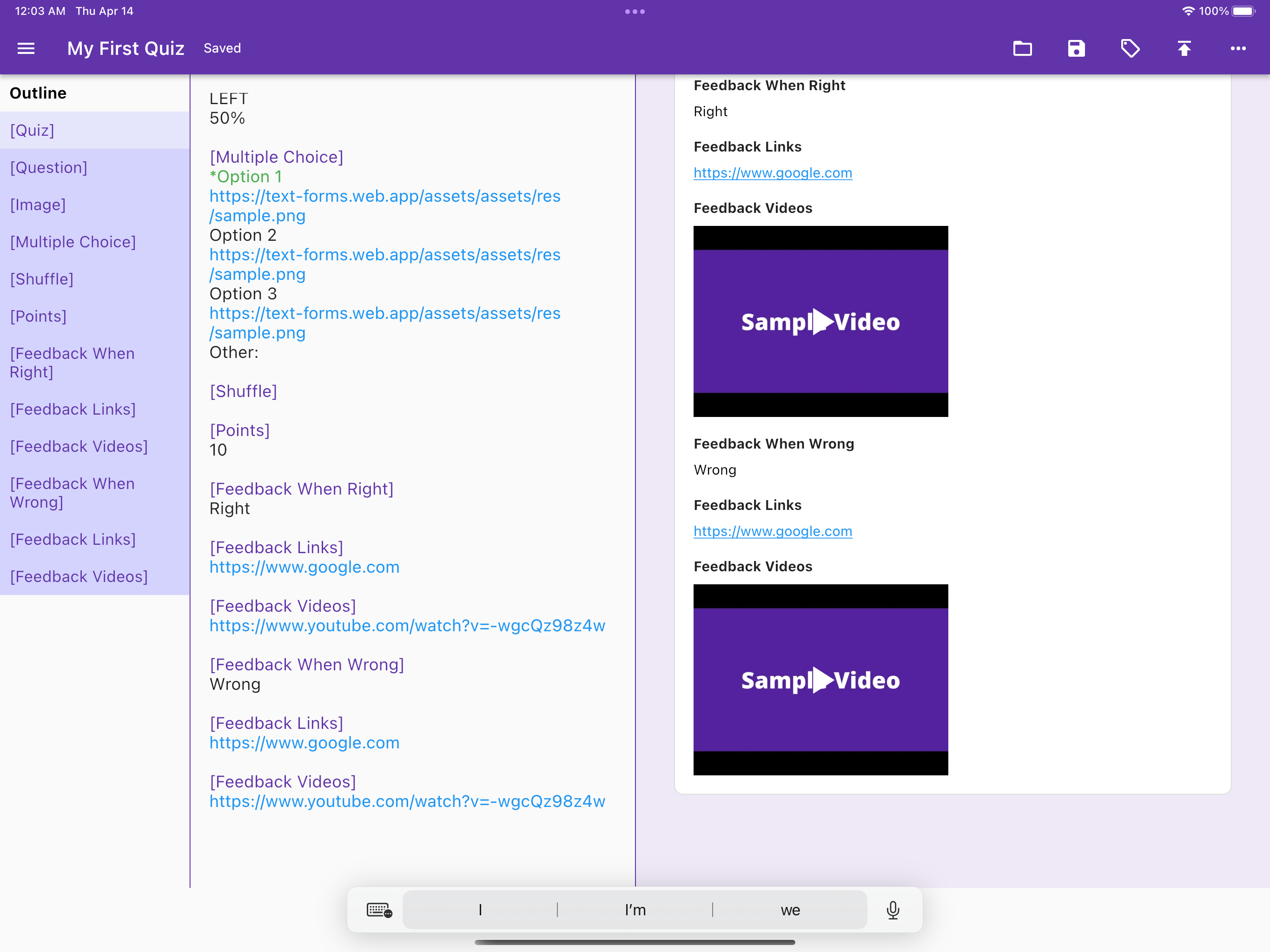Select [Quiz] in the outline
This screenshot has width=1270, height=952.
(x=95, y=130)
